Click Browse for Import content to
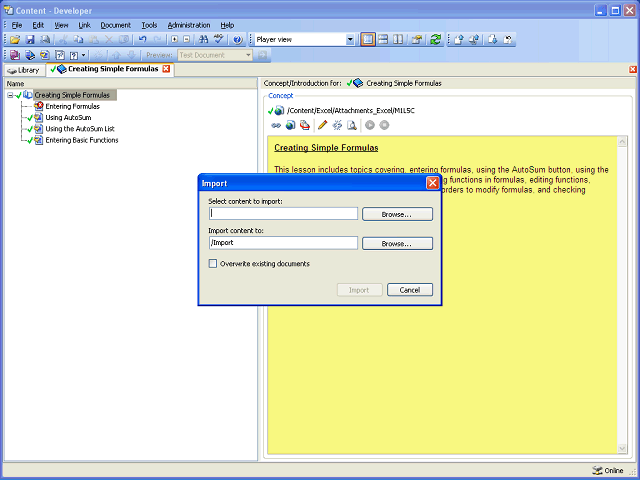 [397, 244]
